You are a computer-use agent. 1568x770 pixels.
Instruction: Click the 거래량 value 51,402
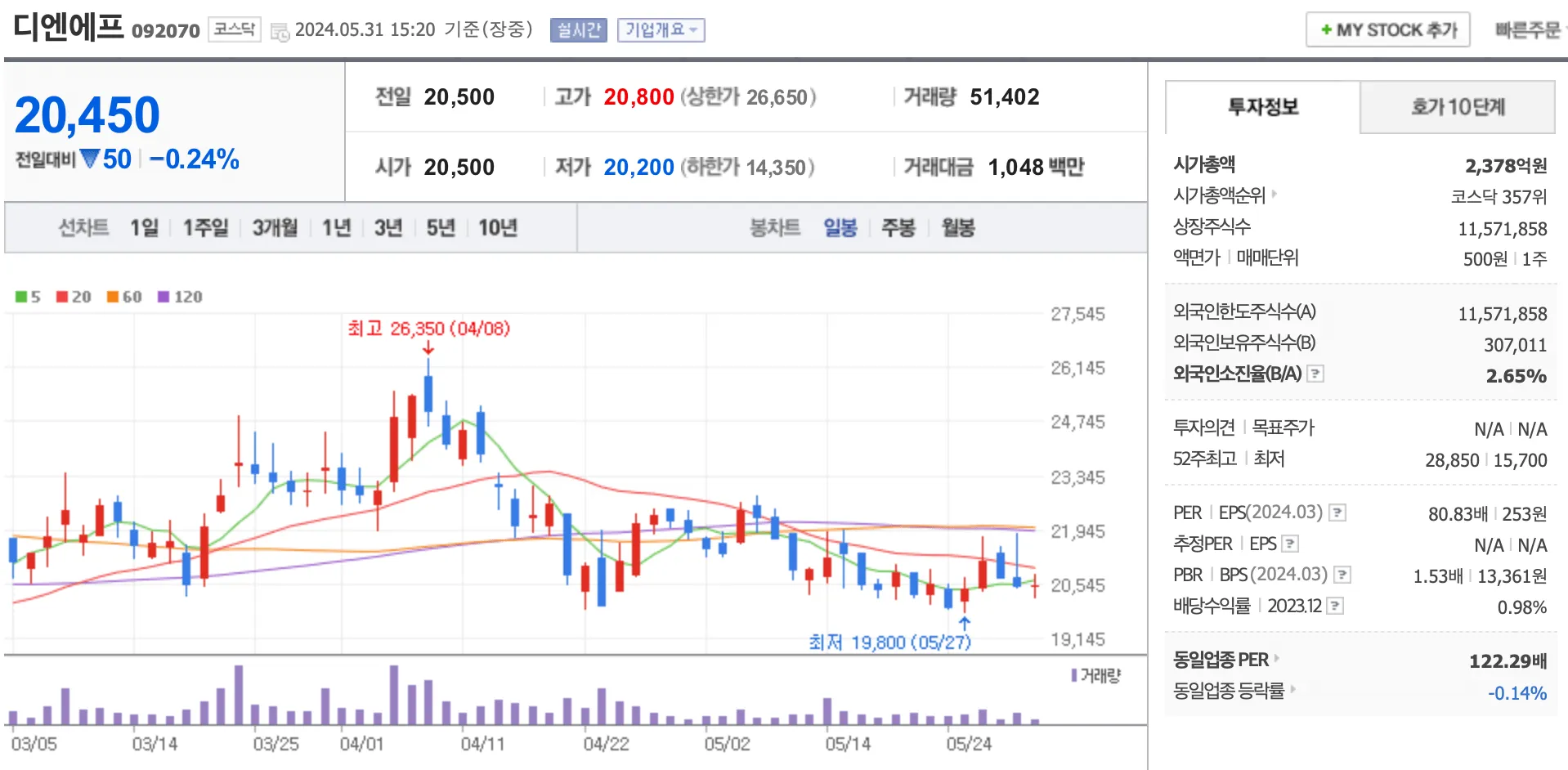coord(1005,97)
